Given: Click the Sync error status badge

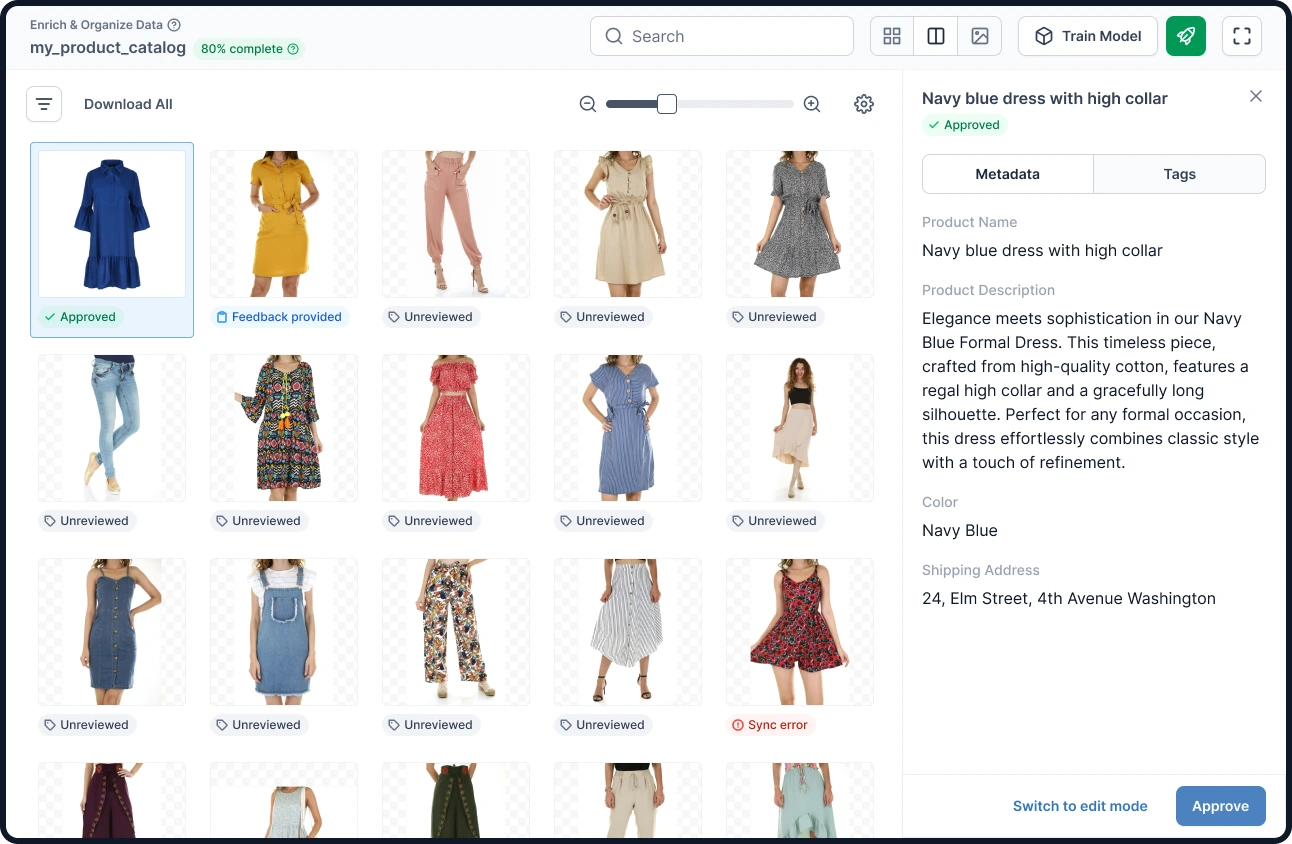Looking at the screenshot, I should pyautogui.click(x=770, y=725).
